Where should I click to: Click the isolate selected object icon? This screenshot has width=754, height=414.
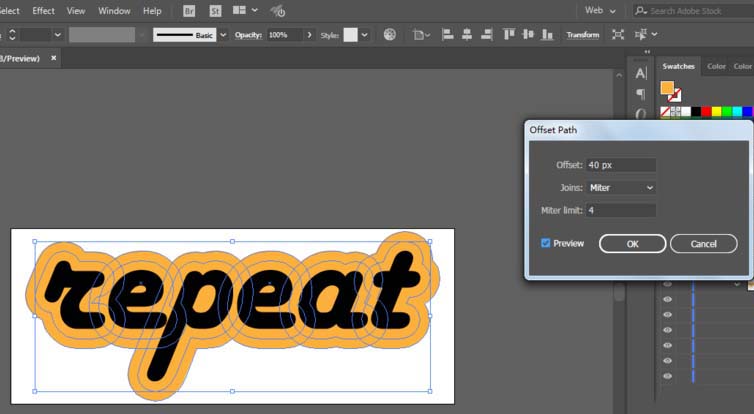pos(617,34)
